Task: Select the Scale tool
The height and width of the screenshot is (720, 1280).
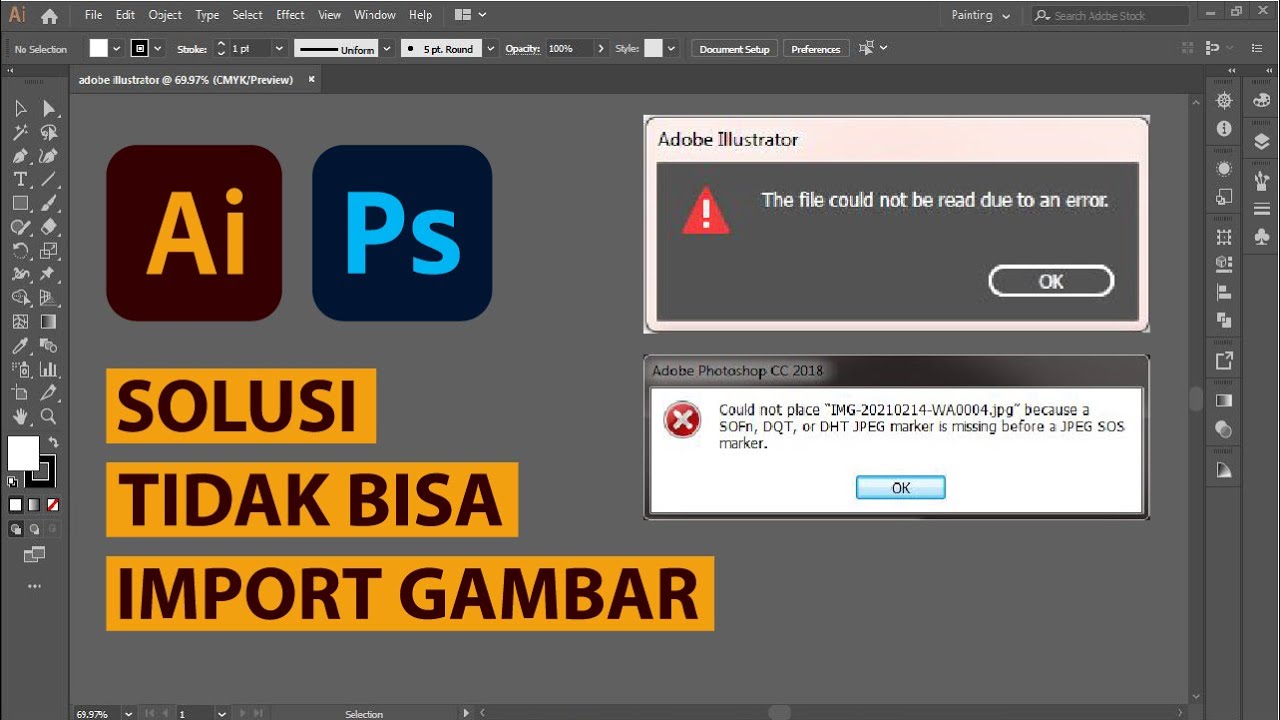Action: [x=48, y=251]
